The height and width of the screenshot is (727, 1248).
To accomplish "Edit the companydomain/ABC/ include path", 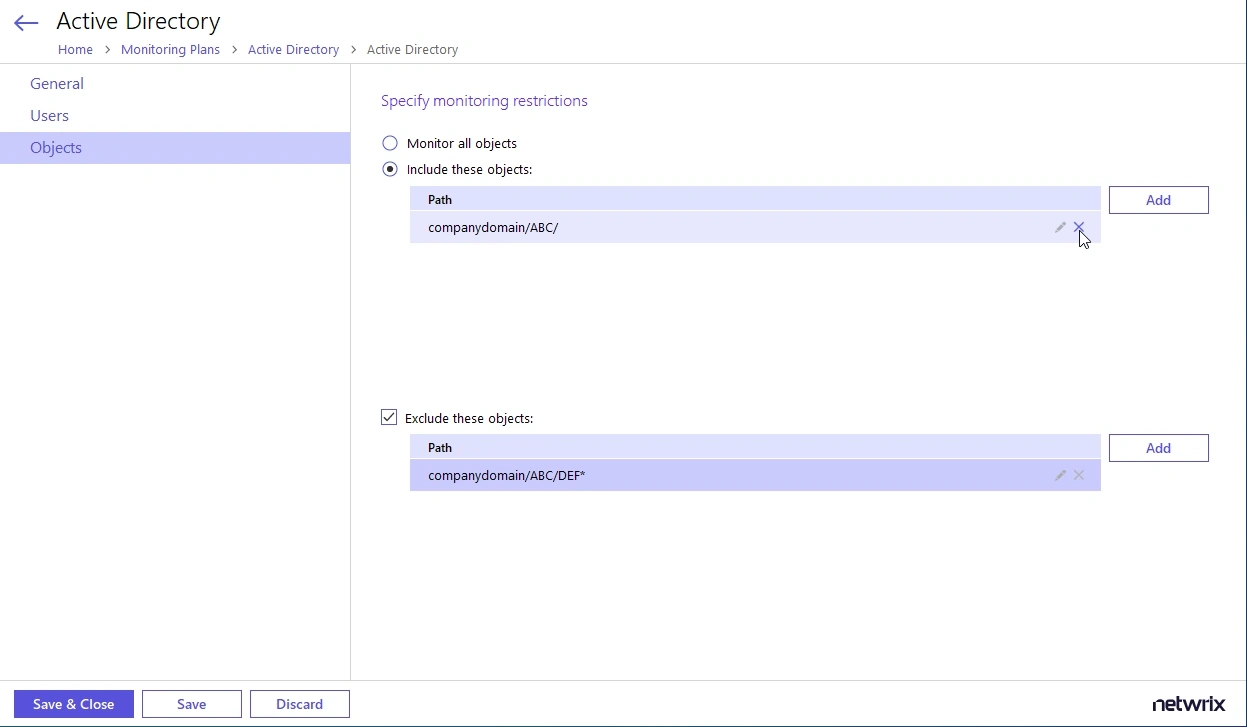I will [x=1059, y=227].
